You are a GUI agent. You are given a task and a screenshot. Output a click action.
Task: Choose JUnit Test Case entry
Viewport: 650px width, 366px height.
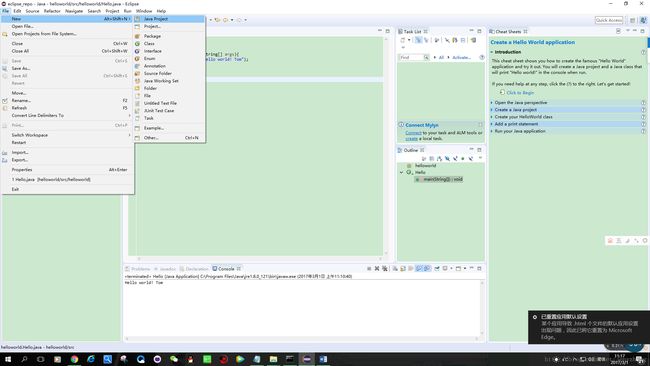pos(169,111)
